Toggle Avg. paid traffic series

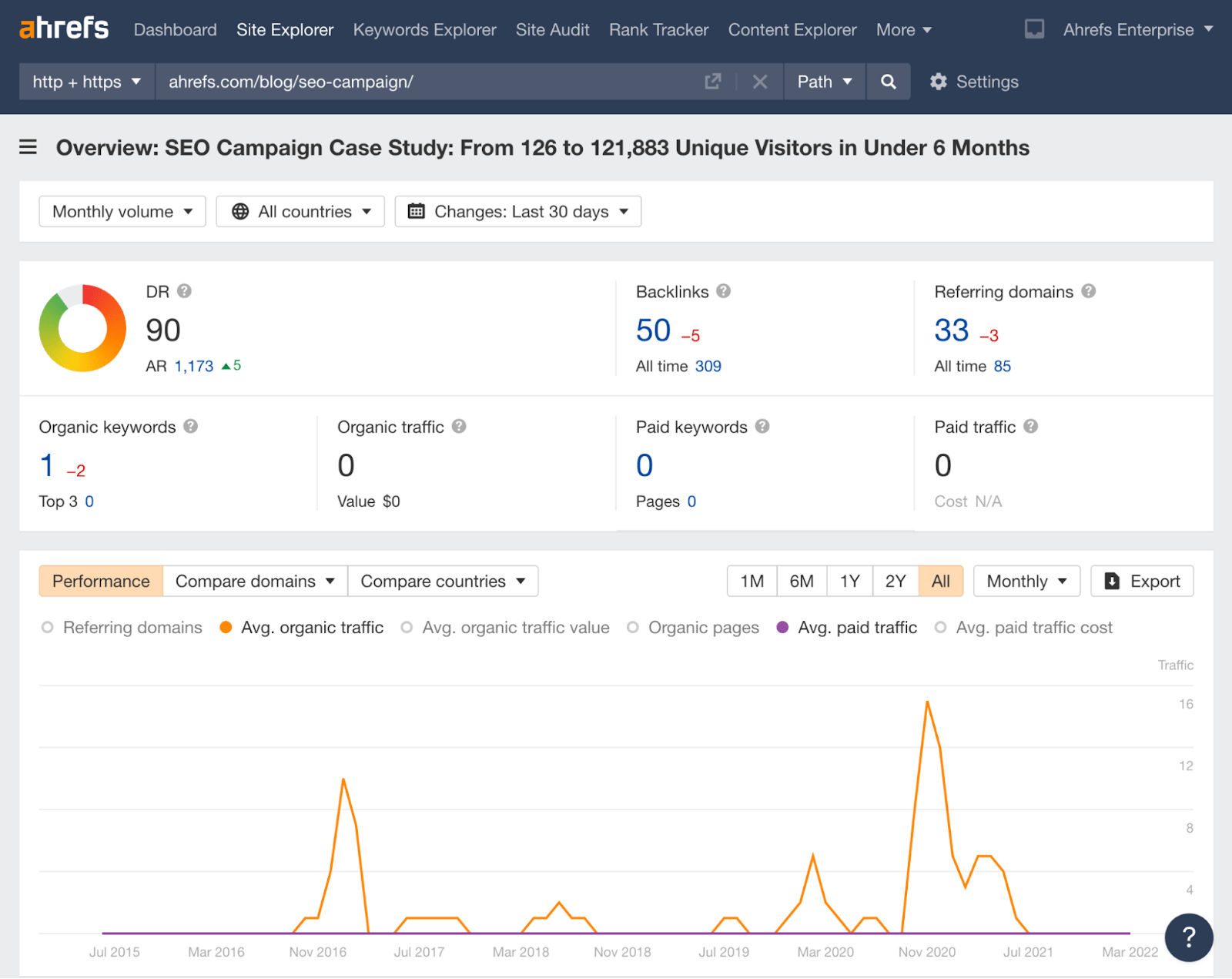(x=783, y=628)
